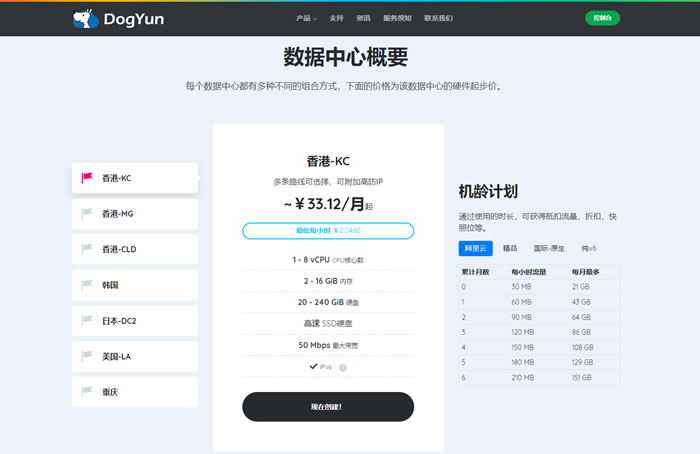Click the 现在创建! button
Screen dimensions: 700x454
328,407
